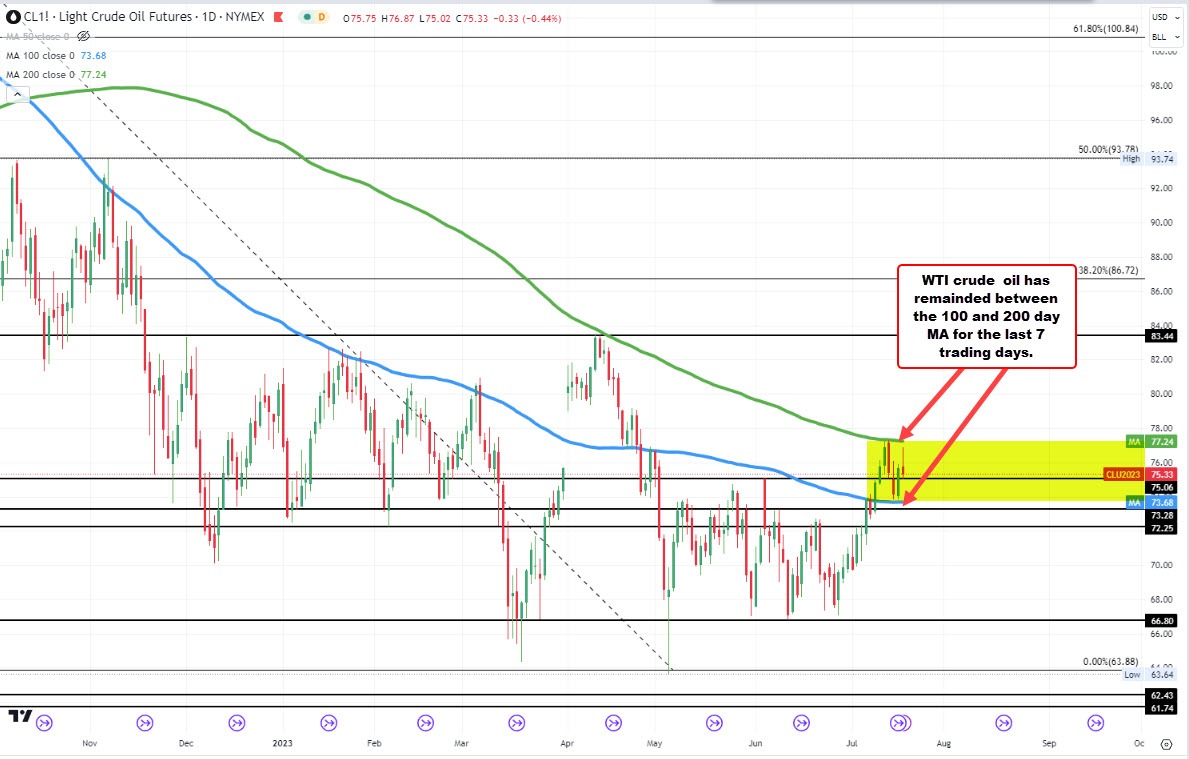Click the MA 77.24 green price tag
The width and height of the screenshot is (1189, 759).
1152,441
